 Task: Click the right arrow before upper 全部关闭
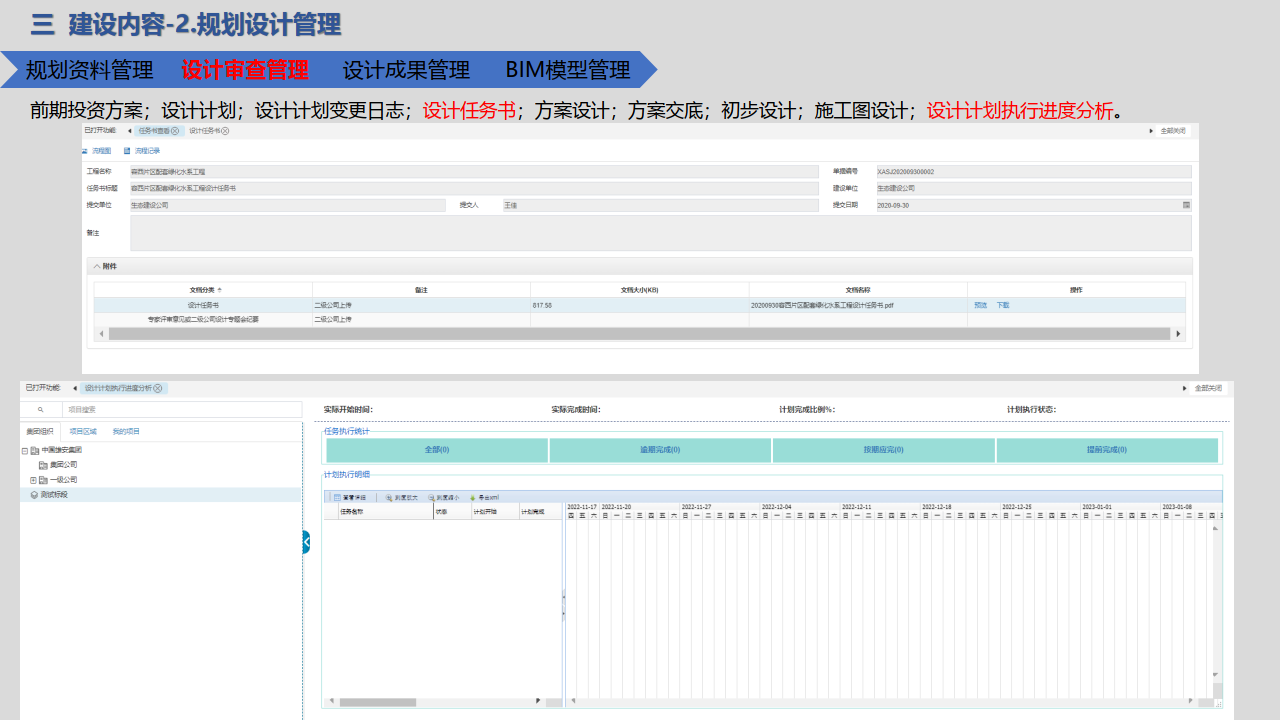pyautogui.click(x=1151, y=131)
